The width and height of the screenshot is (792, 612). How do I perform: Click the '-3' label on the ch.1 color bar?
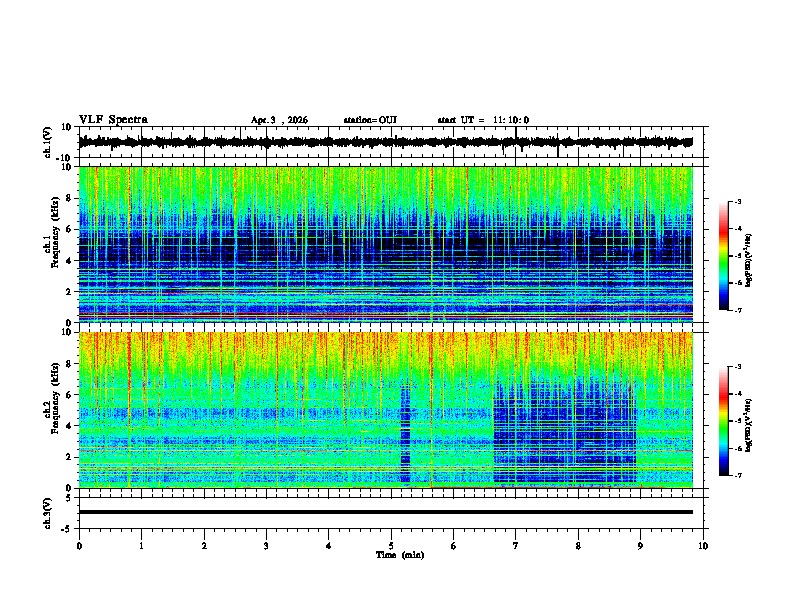[x=738, y=201]
